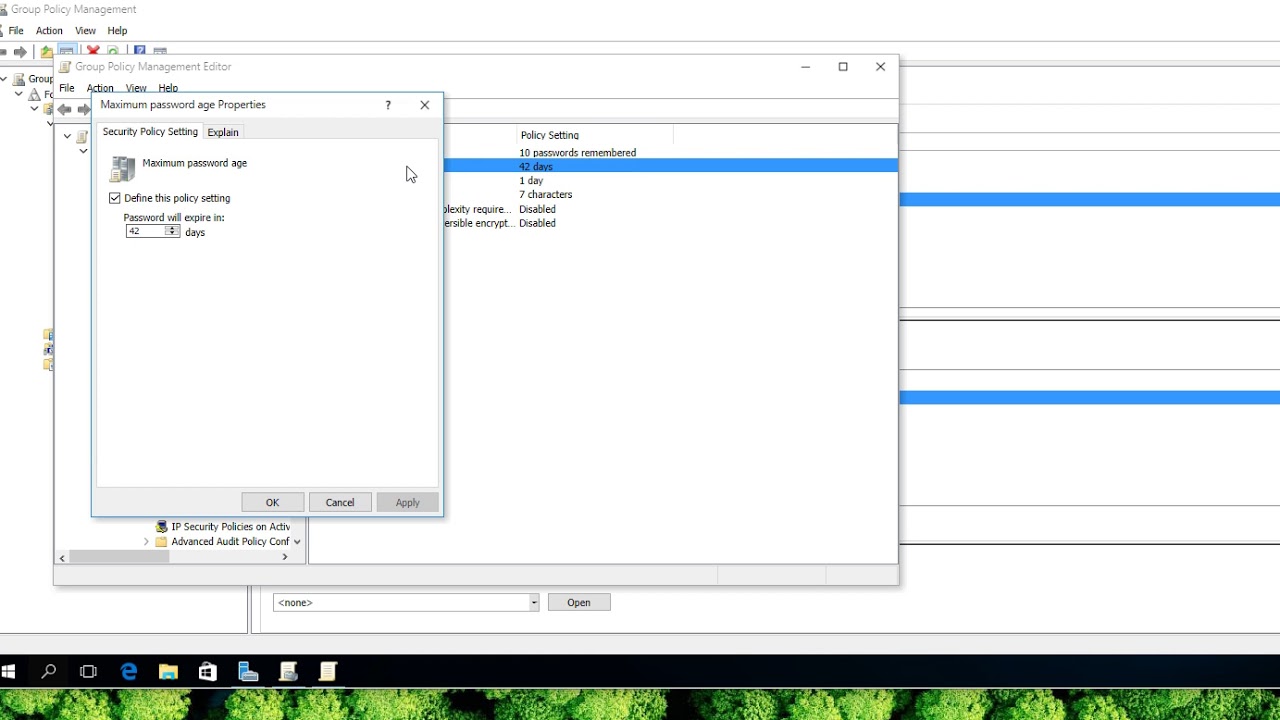Open the <none> dropdown arrow
Viewport: 1280px width, 720px height.
point(534,603)
